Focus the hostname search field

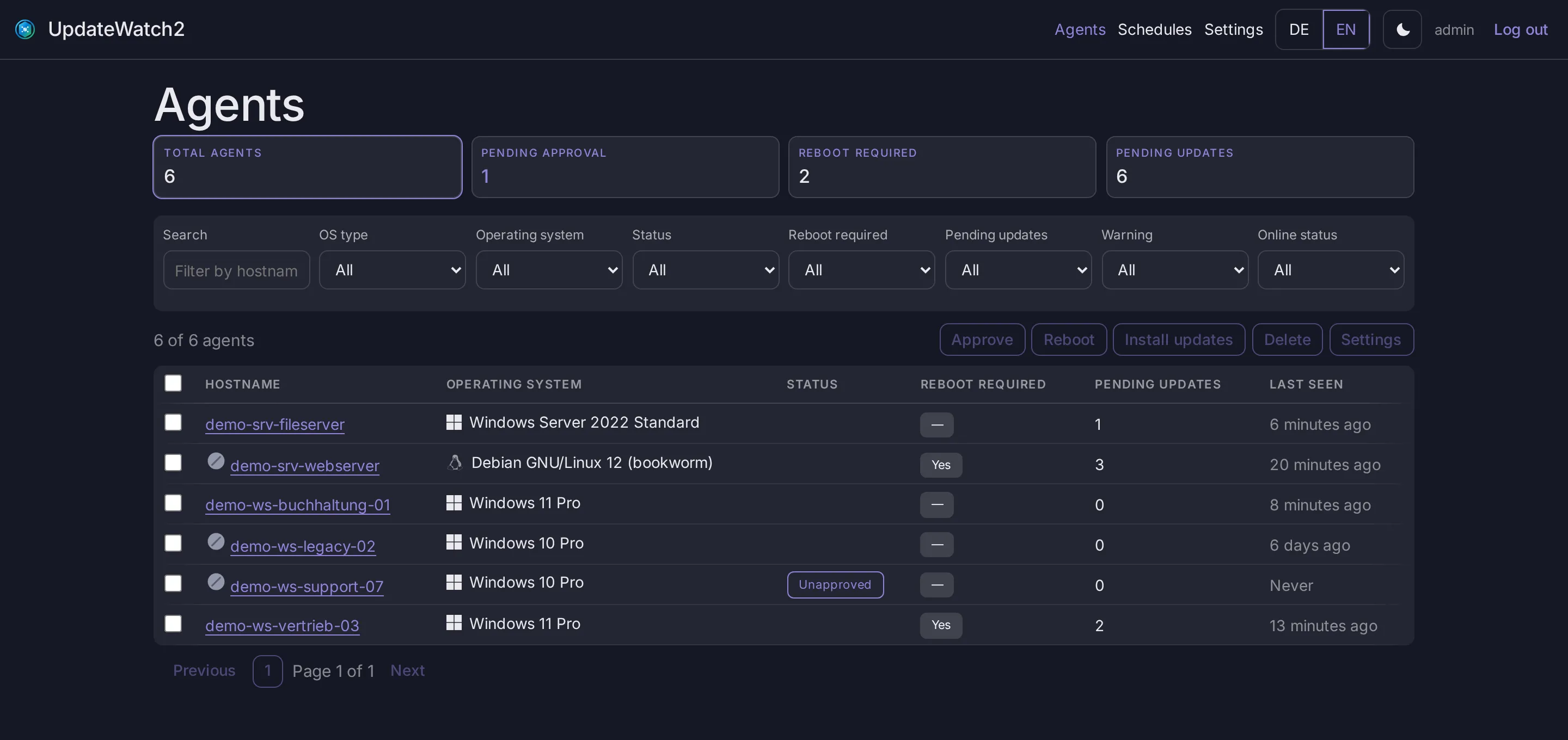[x=236, y=270]
